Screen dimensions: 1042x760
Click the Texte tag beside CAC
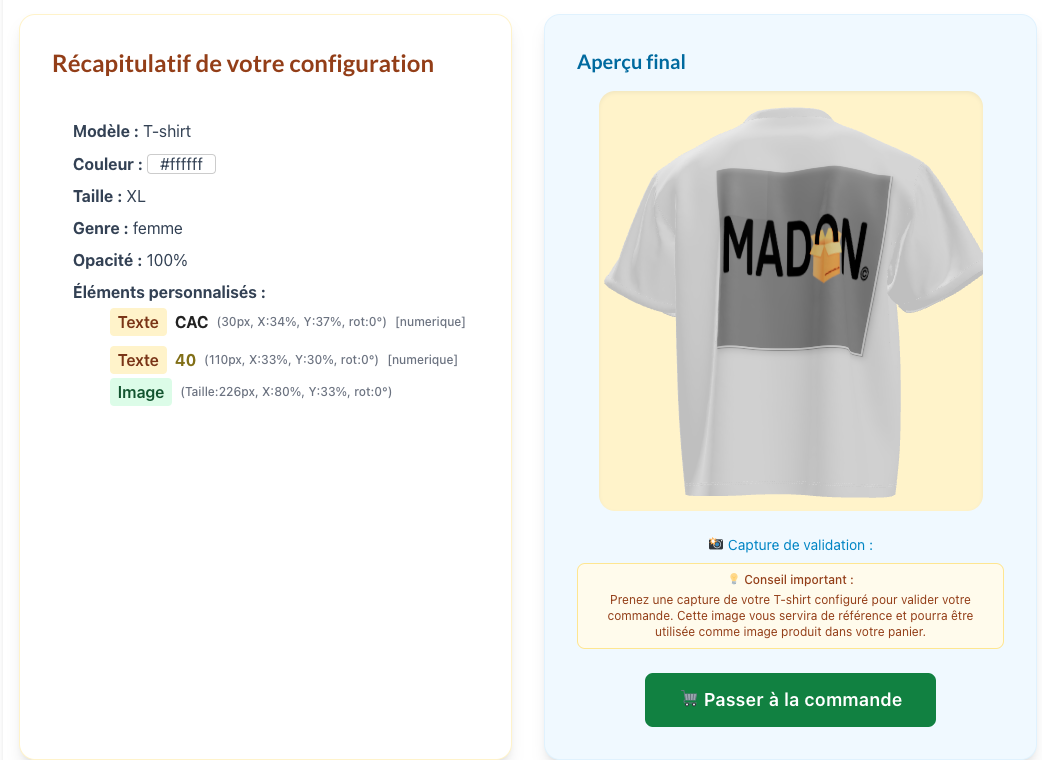(138, 322)
